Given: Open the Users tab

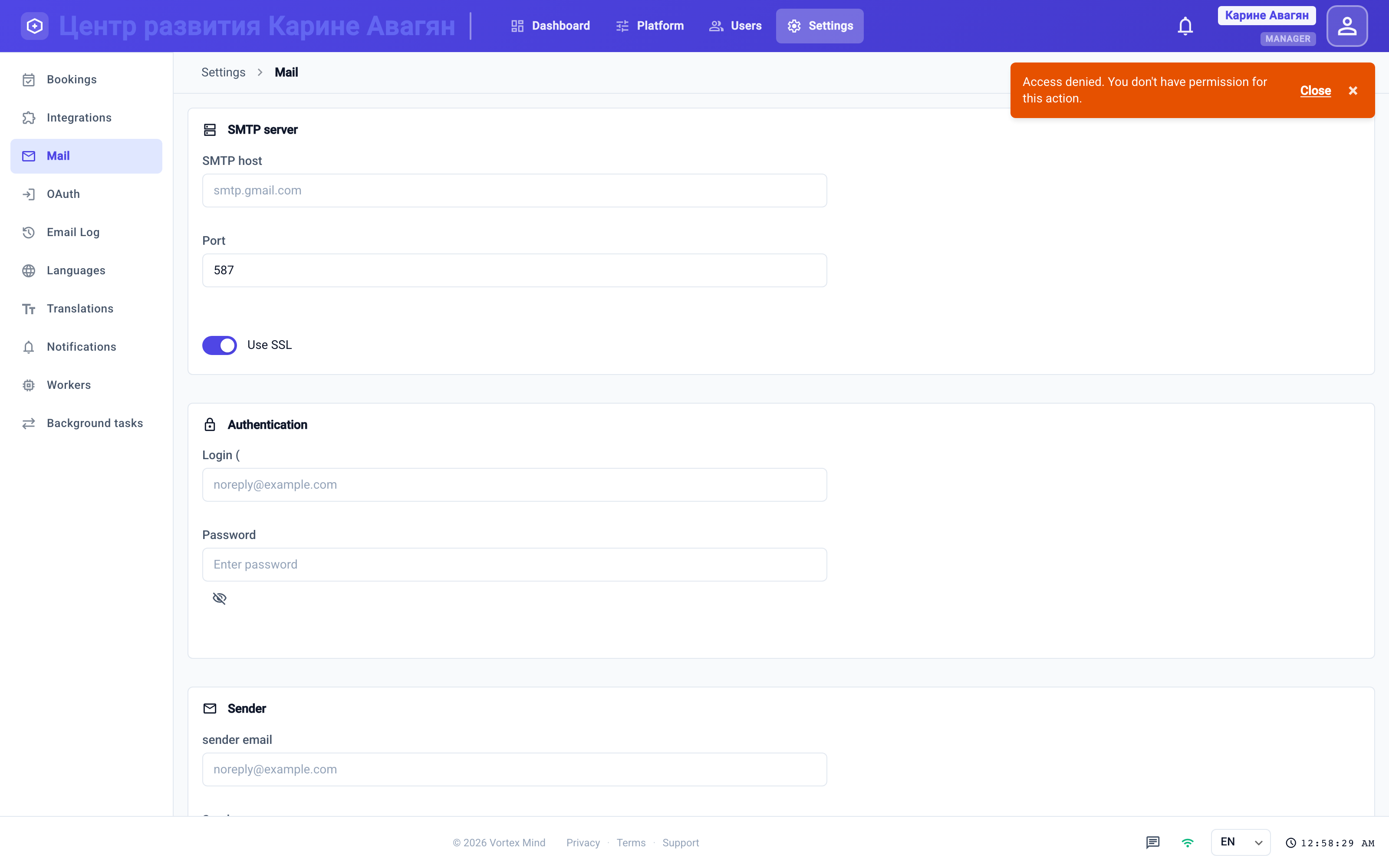Looking at the screenshot, I should (x=735, y=26).
